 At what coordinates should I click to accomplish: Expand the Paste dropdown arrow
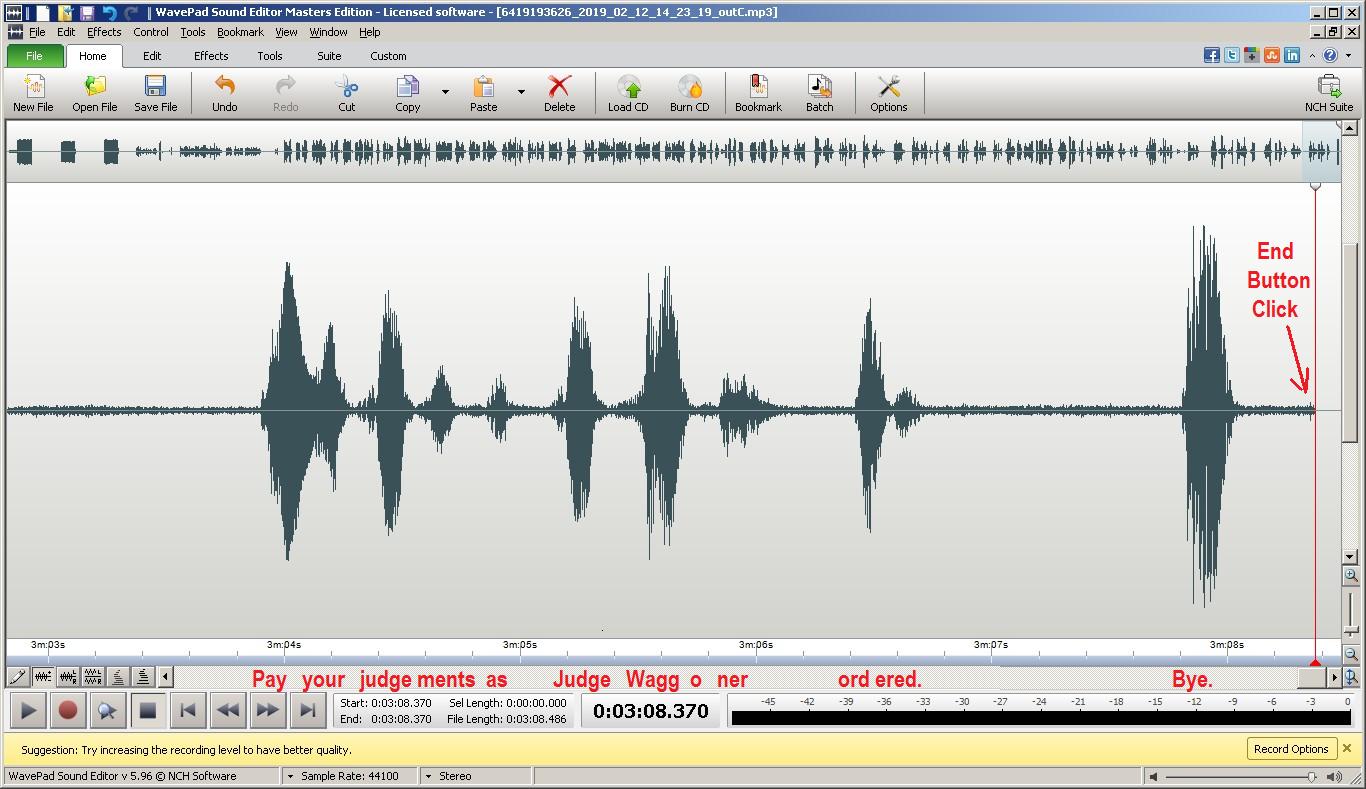point(521,92)
